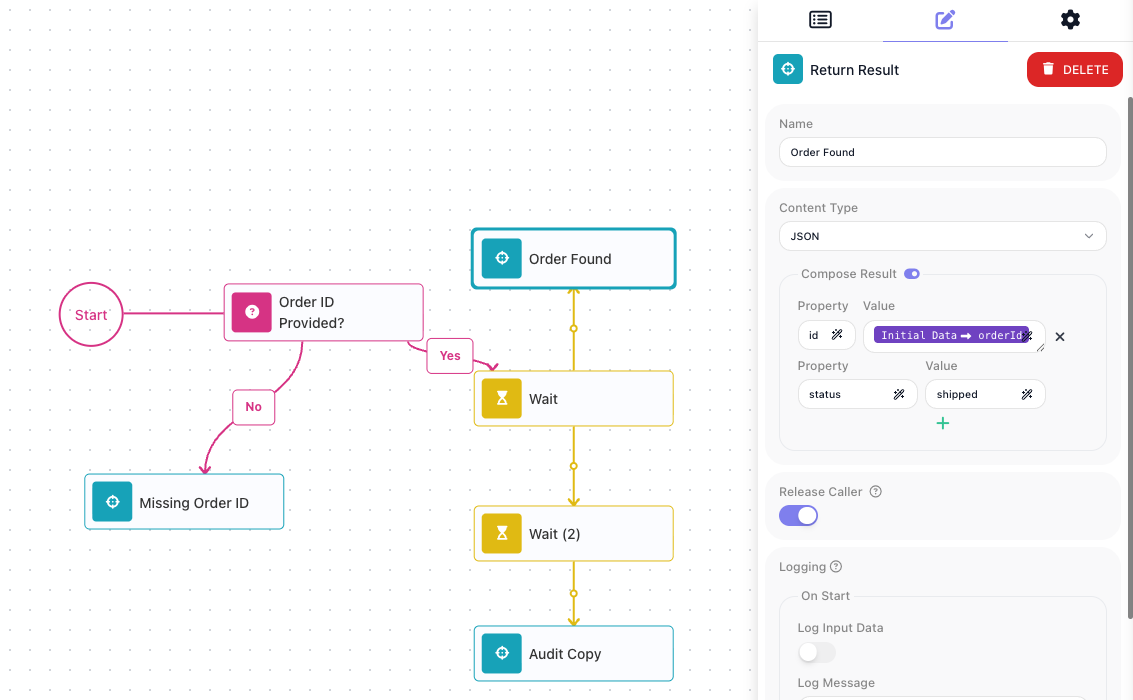
Task: Click the connector midpoint between Order Found and Wait
Action: (x=574, y=329)
